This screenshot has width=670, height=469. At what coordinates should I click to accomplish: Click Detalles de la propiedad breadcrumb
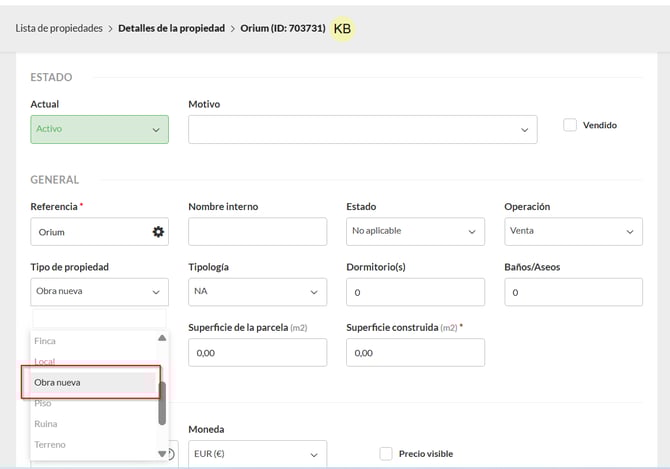172,28
